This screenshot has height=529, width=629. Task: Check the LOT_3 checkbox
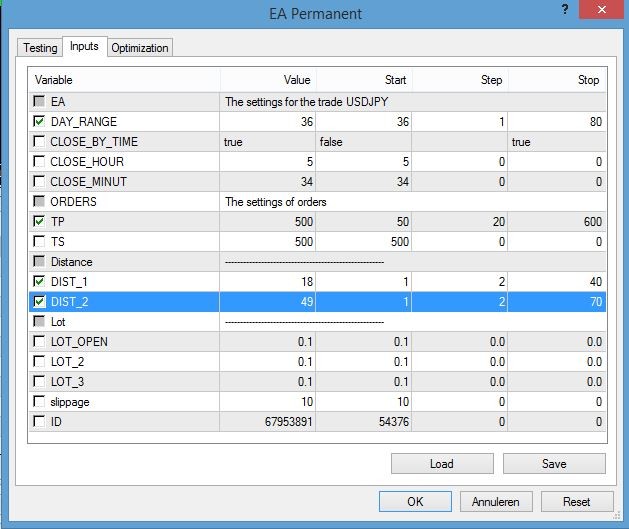coord(39,381)
